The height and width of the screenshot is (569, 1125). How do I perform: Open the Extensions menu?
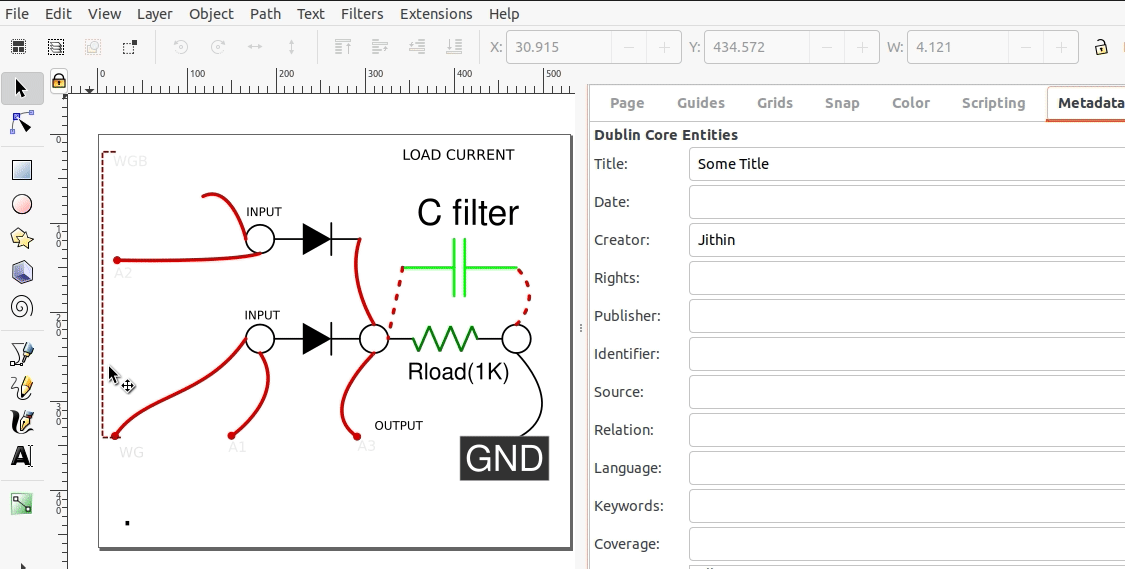point(436,14)
